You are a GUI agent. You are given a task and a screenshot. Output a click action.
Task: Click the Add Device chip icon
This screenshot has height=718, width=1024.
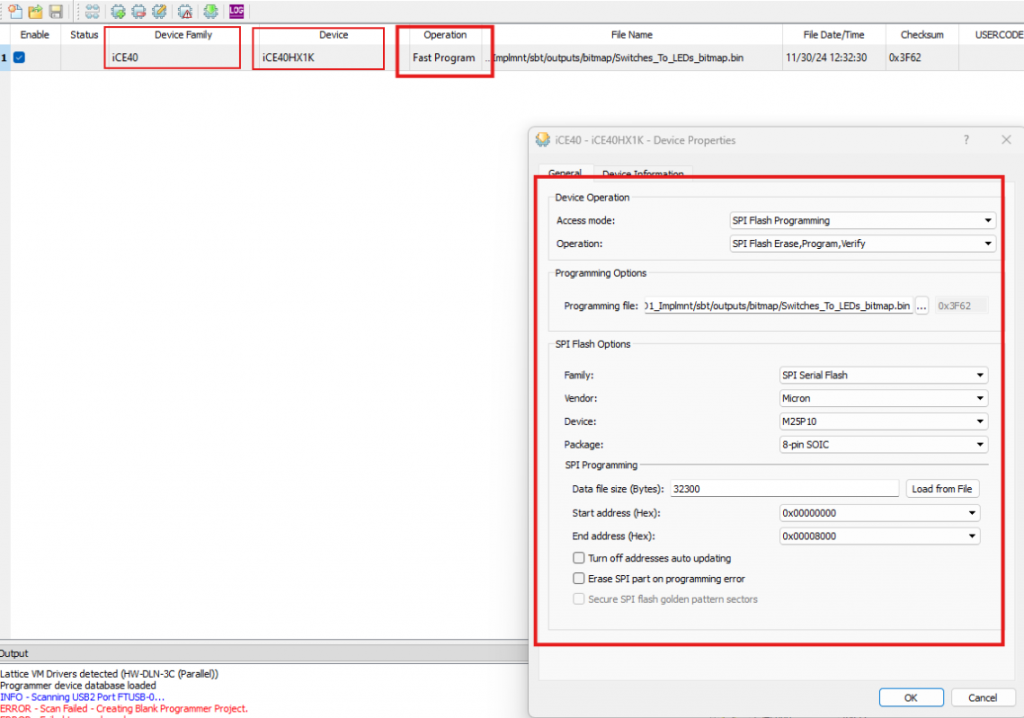point(118,12)
